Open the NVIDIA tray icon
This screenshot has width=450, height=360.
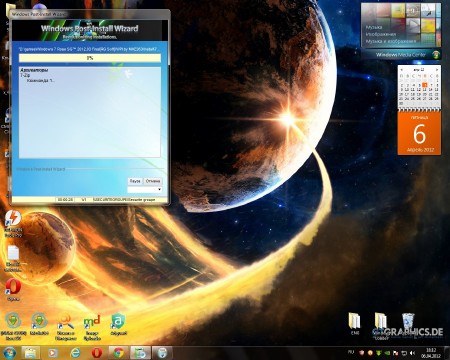tap(387, 352)
